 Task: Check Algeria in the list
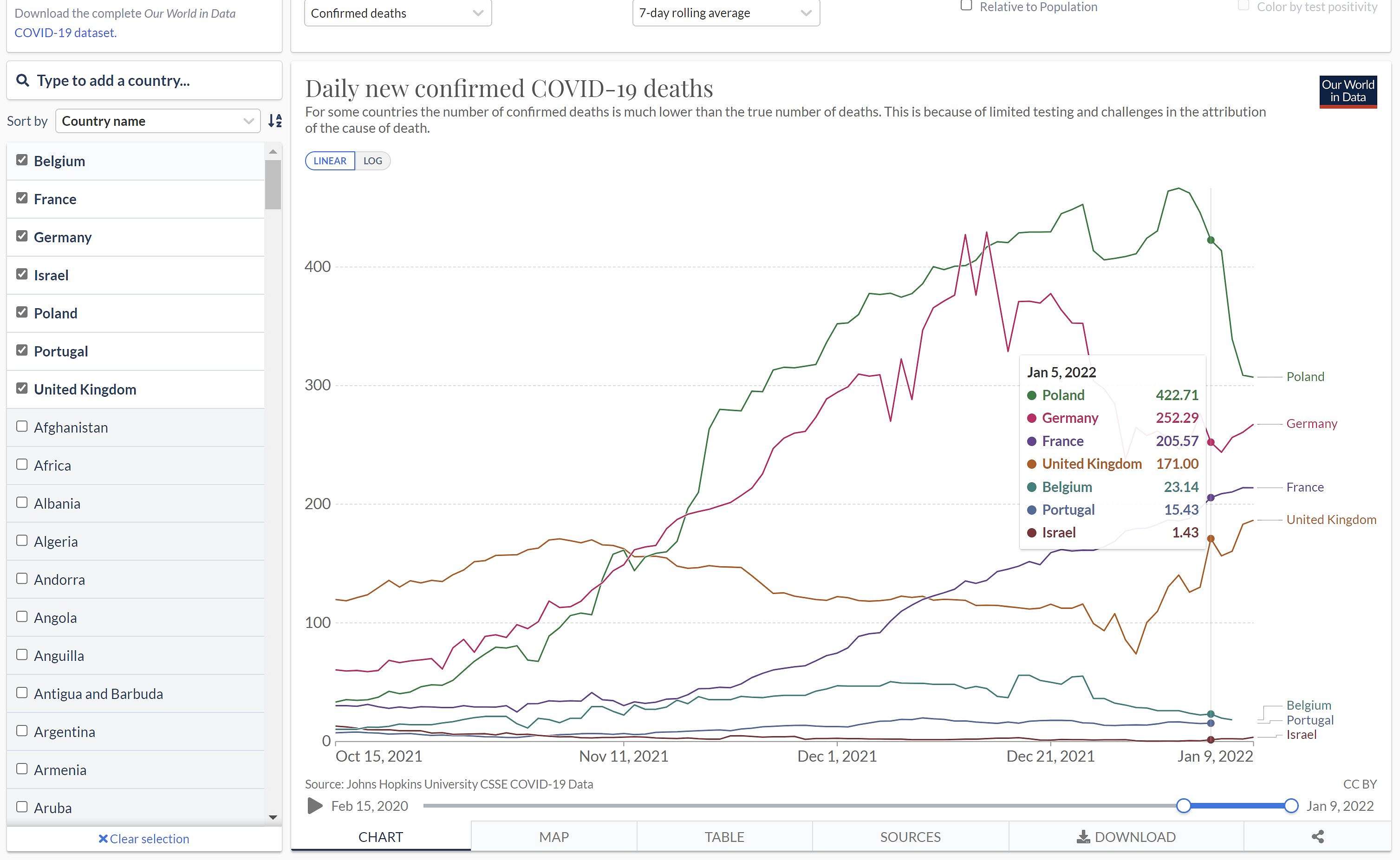click(x=22, y=541)
